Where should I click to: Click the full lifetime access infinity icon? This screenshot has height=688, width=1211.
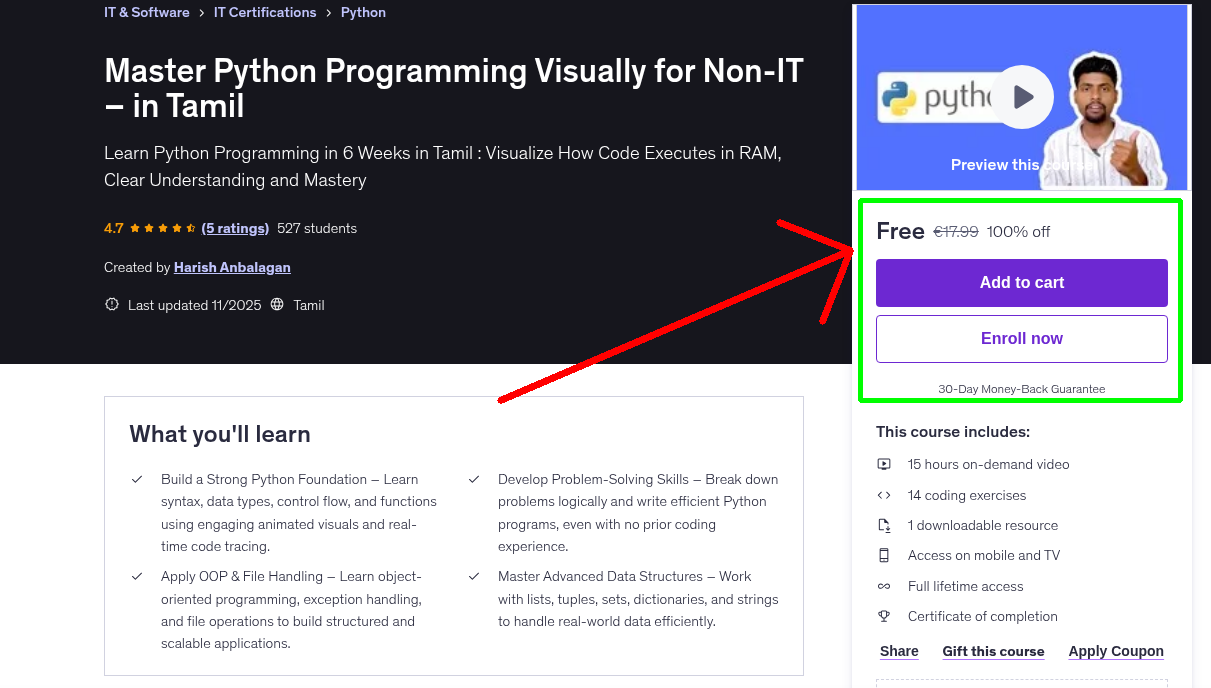tap(884, 586)
